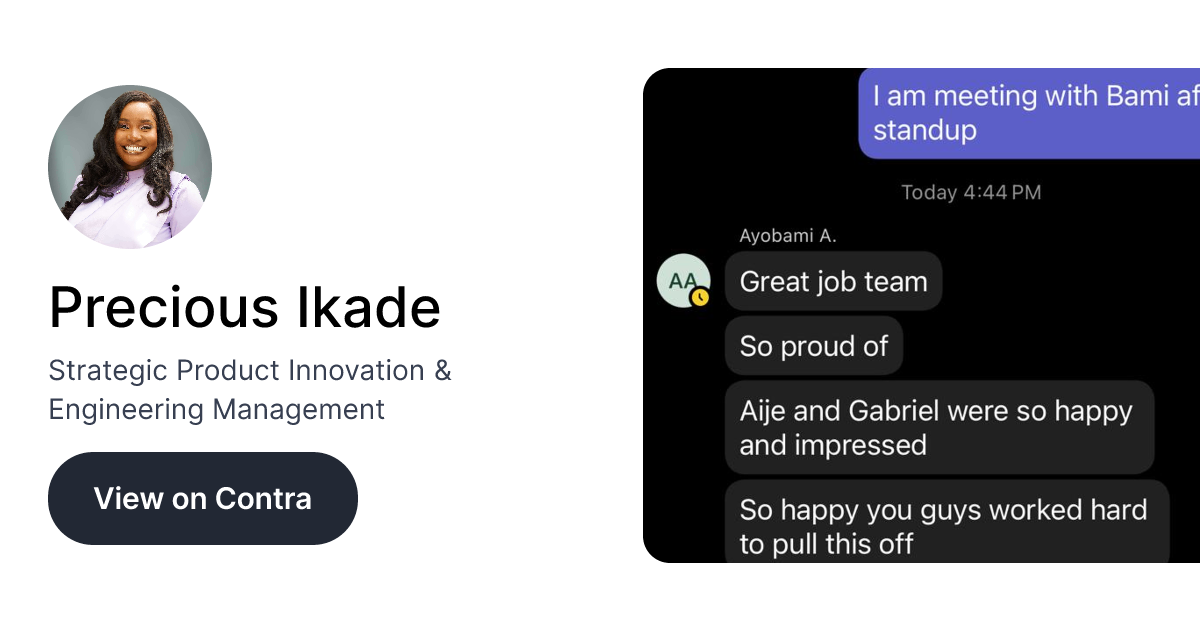The width and height of the screenshot is (1200, 630).
Task: Click the 'So proud of' message bubble
Action: (813, 345)
